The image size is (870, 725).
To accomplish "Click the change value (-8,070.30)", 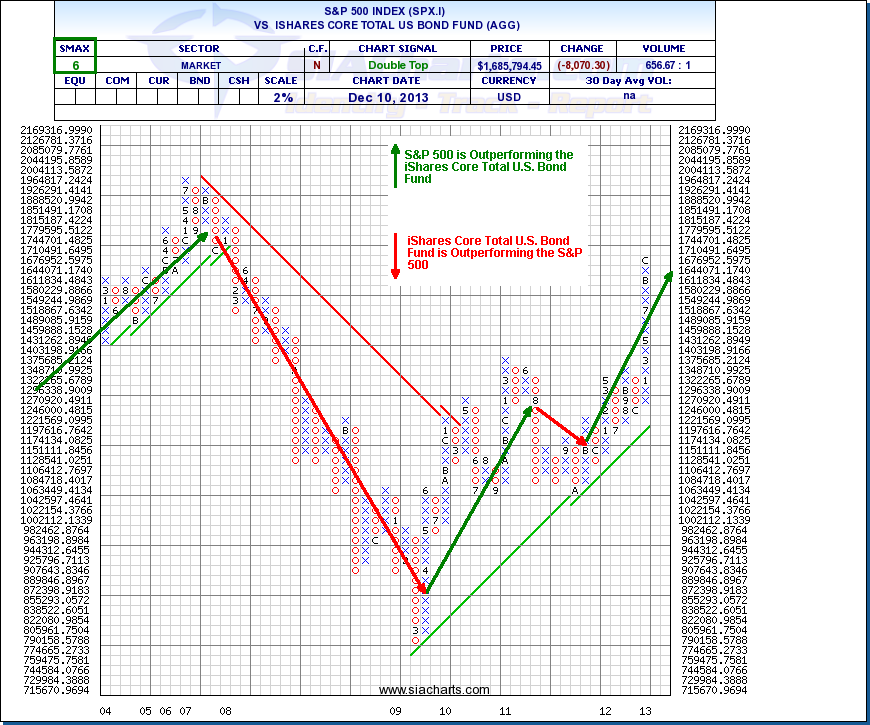I will pos(582,65).
